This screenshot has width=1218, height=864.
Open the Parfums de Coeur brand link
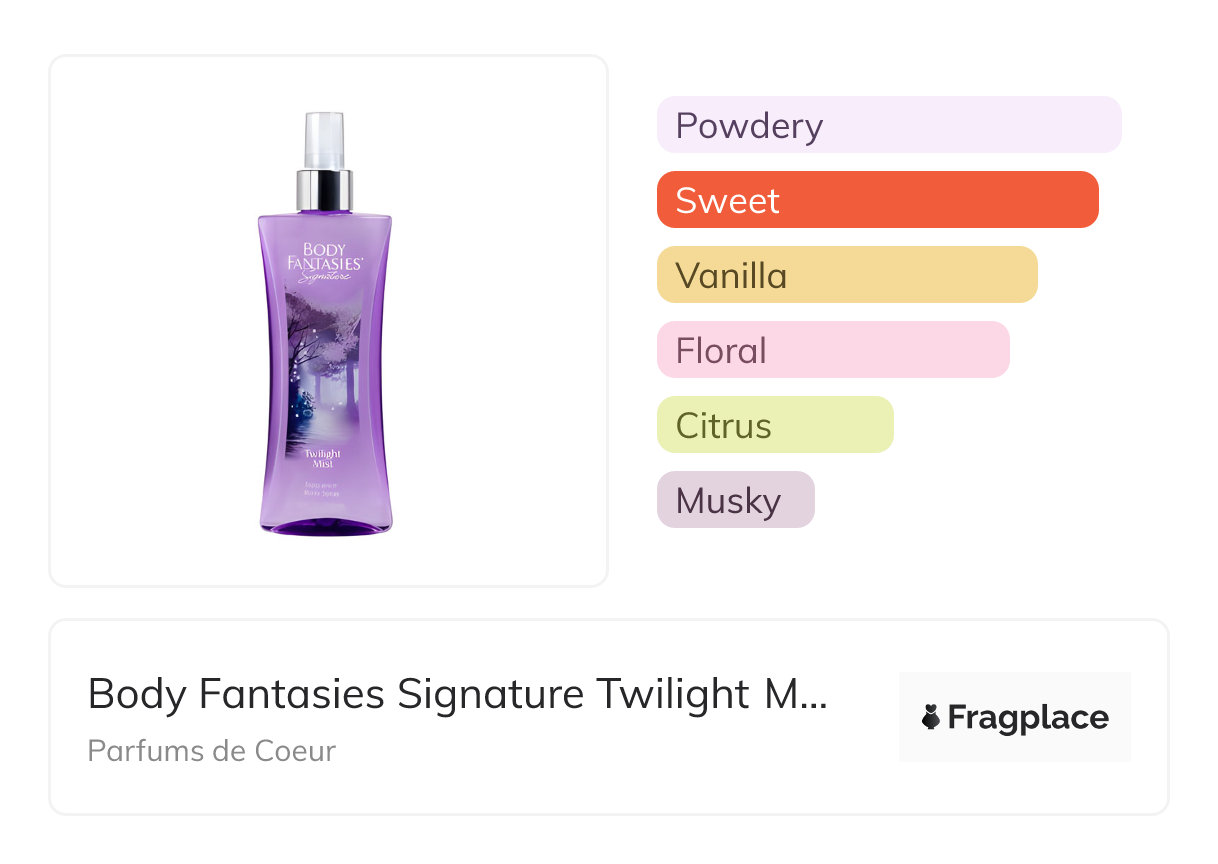pyautogui.click(x=211, y=751)
